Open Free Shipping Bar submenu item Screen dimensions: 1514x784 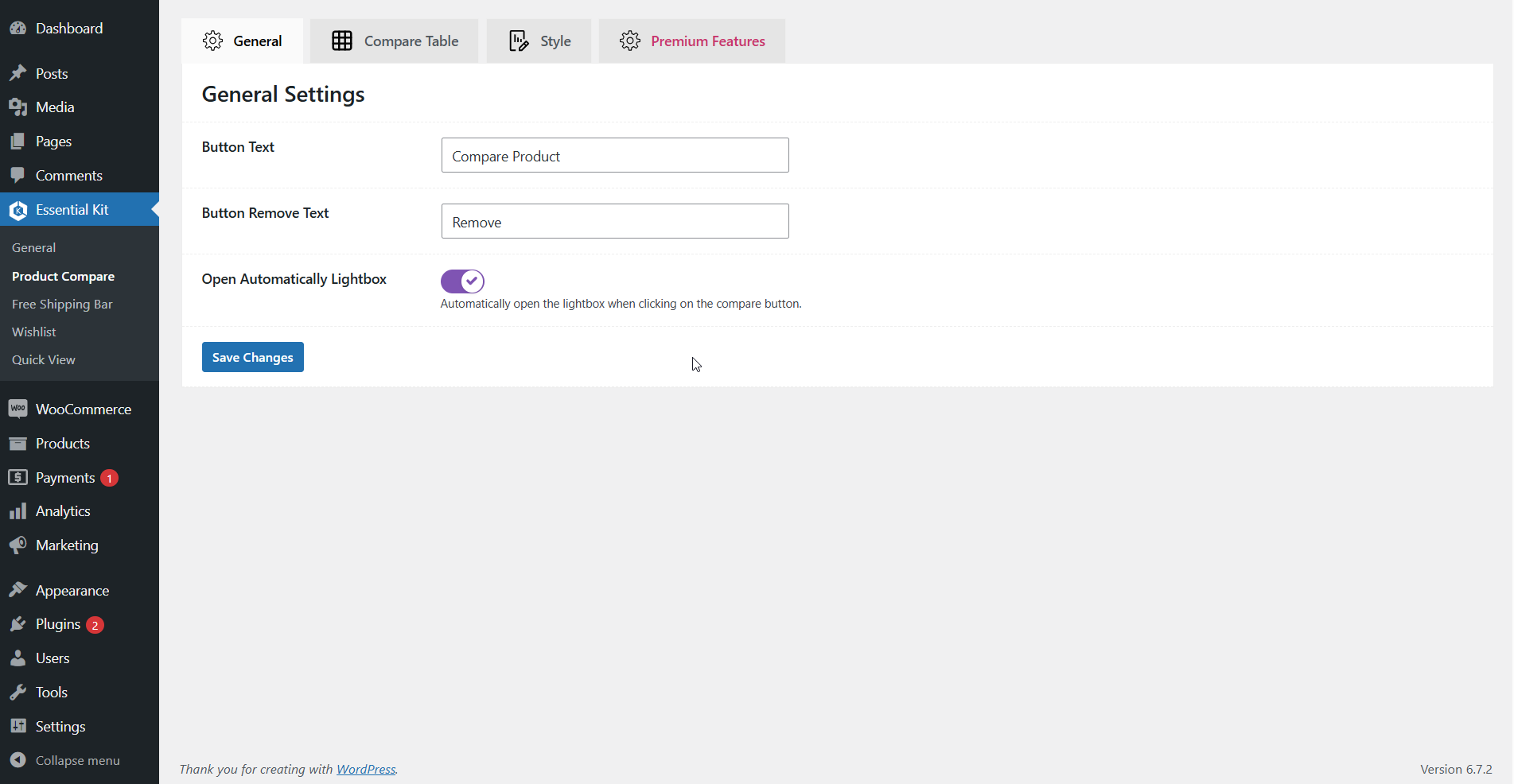click(62, 305)
